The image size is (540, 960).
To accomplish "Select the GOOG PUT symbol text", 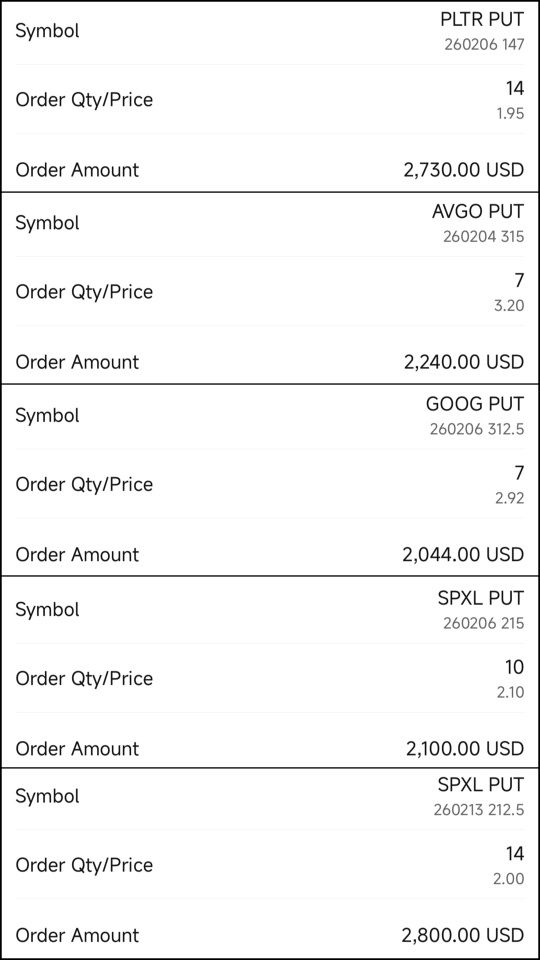I will [475, 404].
